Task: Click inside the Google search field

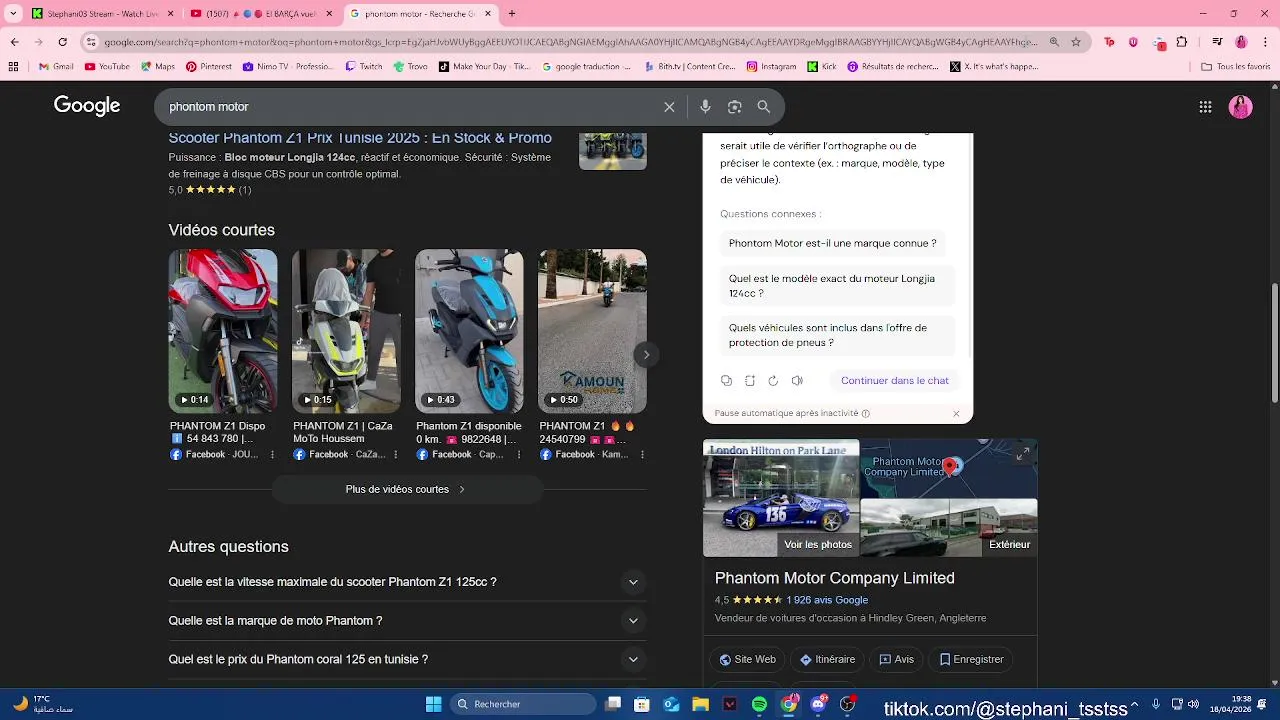Action: (410, 107)
